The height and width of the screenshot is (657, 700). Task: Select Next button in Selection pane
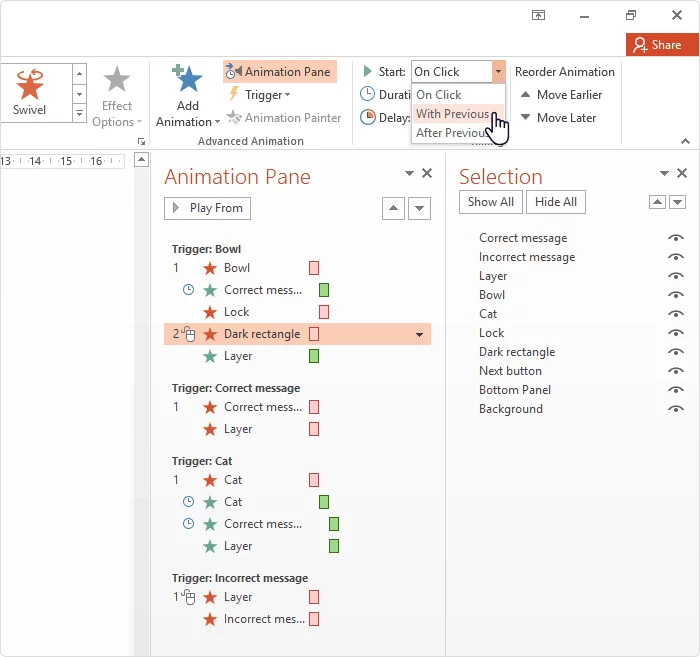pos(510,370)
